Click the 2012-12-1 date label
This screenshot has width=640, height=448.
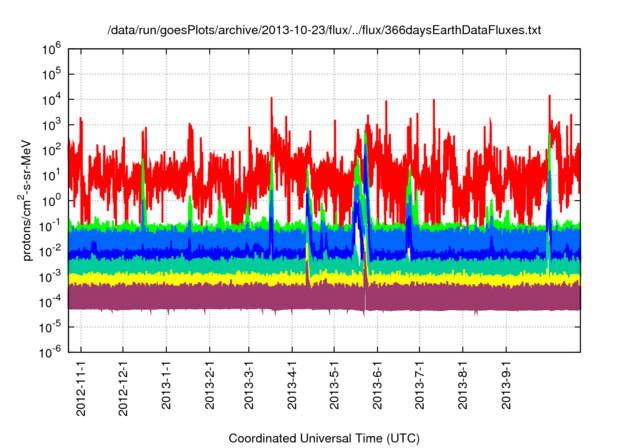click(x=123, y=388)
